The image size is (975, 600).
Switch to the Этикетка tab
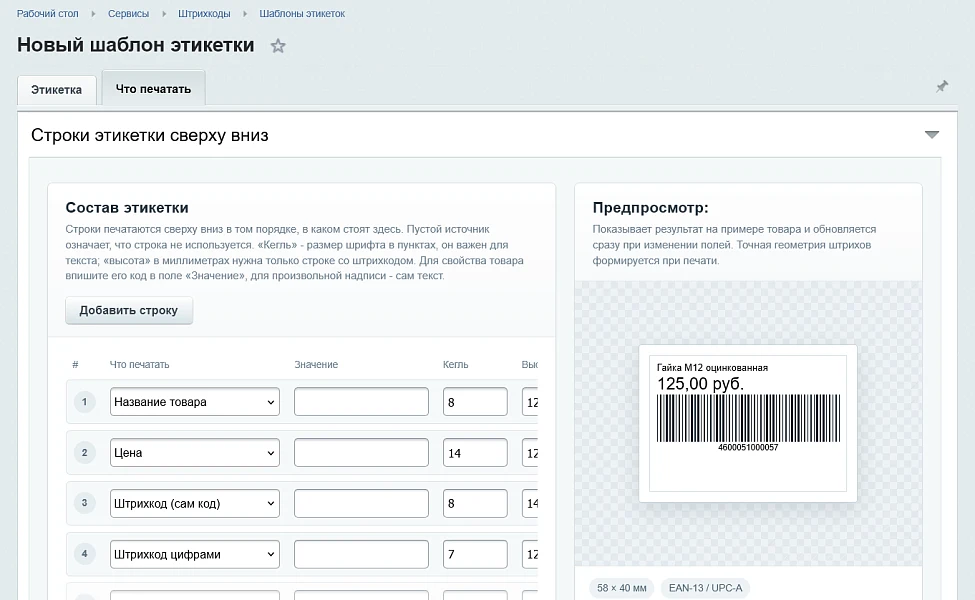coord(57,90)
